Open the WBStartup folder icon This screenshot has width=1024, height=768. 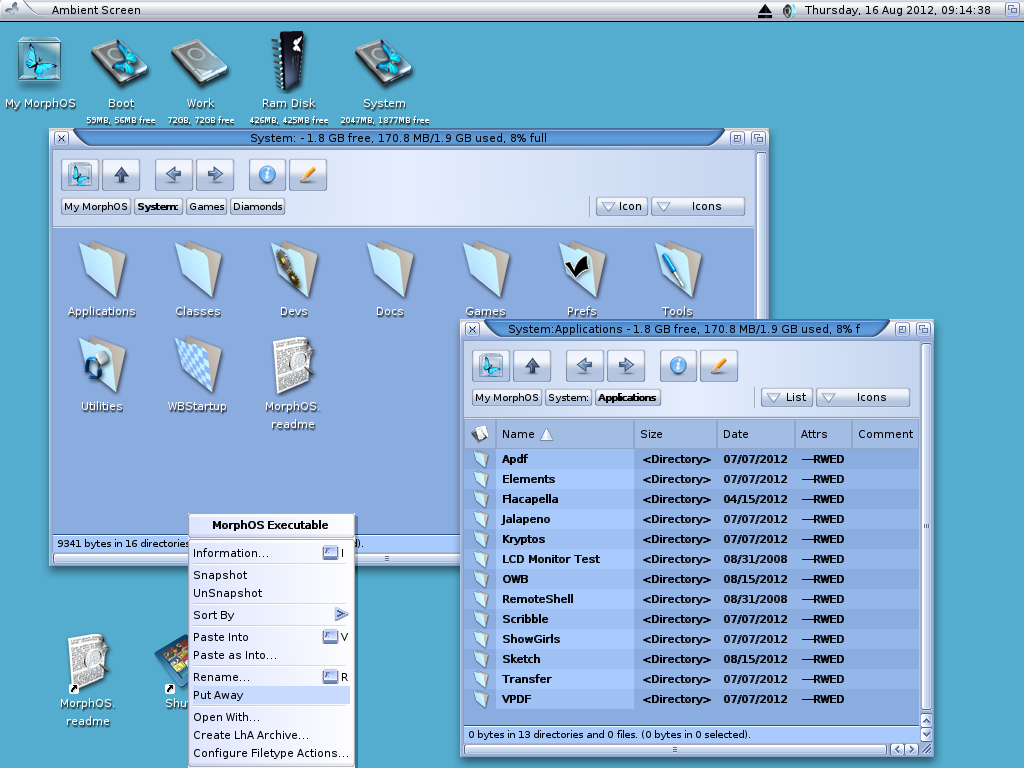point(198,364)
